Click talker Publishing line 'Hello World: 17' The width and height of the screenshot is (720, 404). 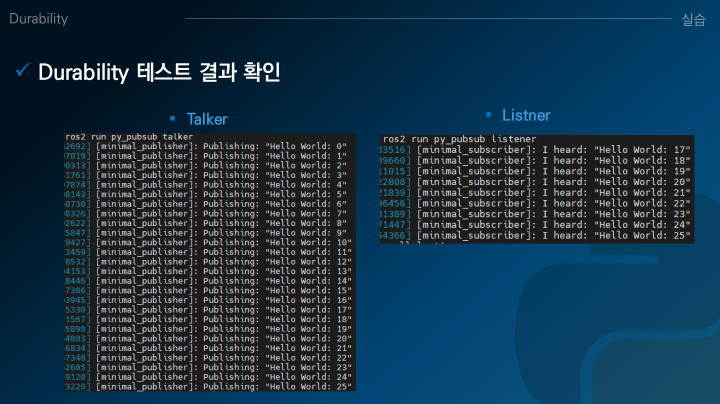[x=208, y=310]
